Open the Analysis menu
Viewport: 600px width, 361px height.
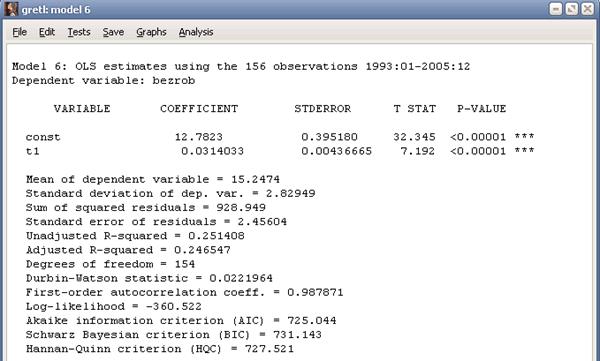[196, 32]
